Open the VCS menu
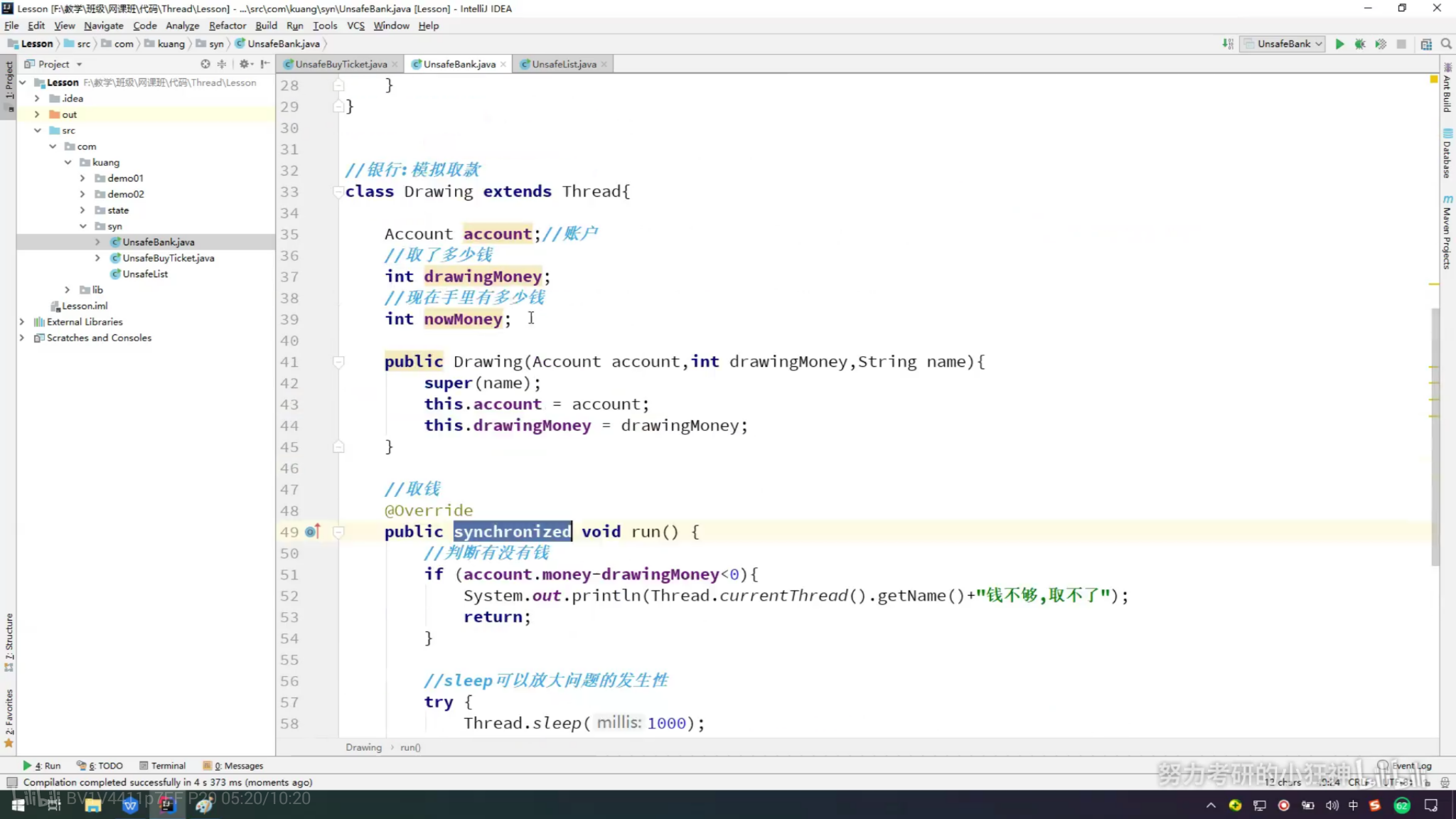 pos(355,26)
